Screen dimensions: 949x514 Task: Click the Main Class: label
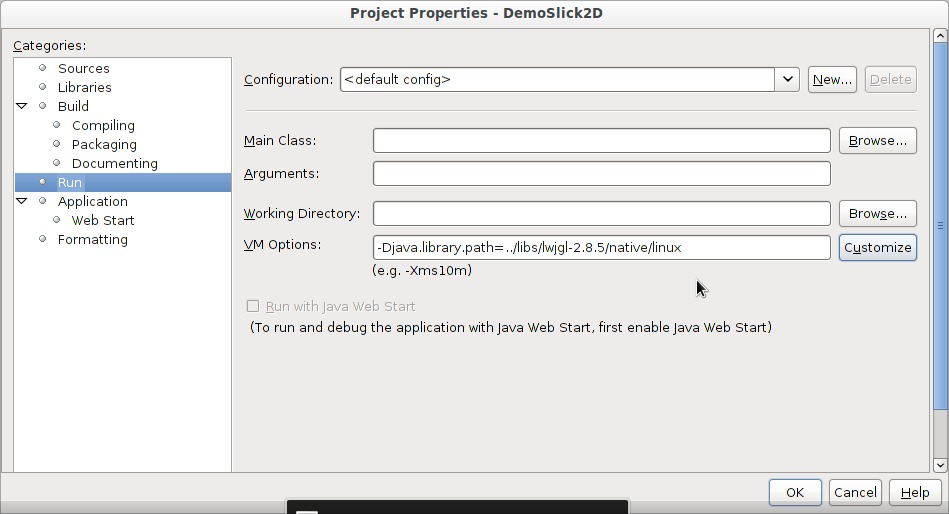click(x=280, y=140)
